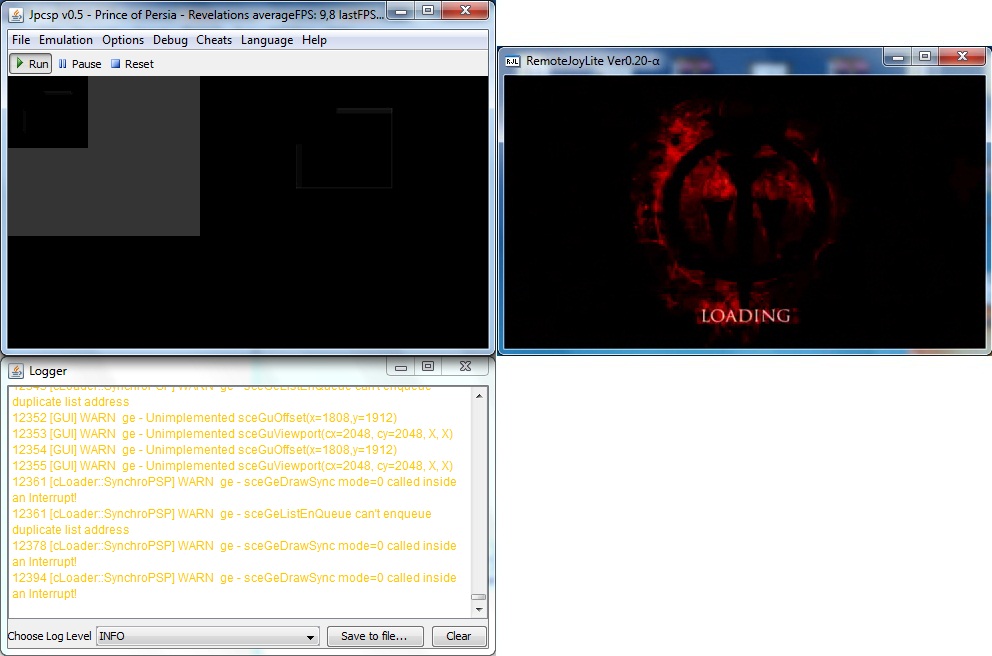Open the Debug menu

[x=170, y=40]
